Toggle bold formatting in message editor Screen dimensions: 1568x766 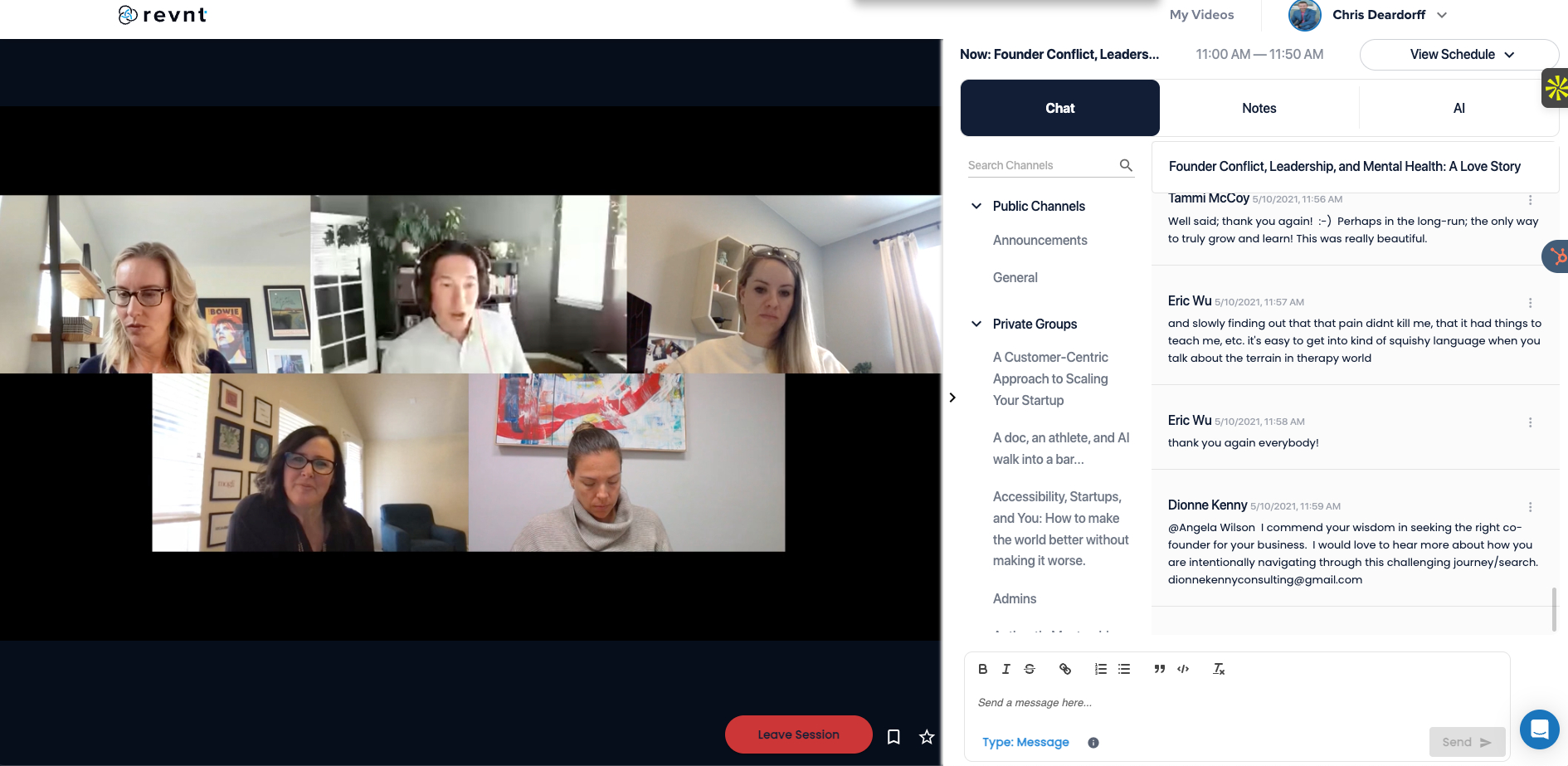[x=982, y=669]
